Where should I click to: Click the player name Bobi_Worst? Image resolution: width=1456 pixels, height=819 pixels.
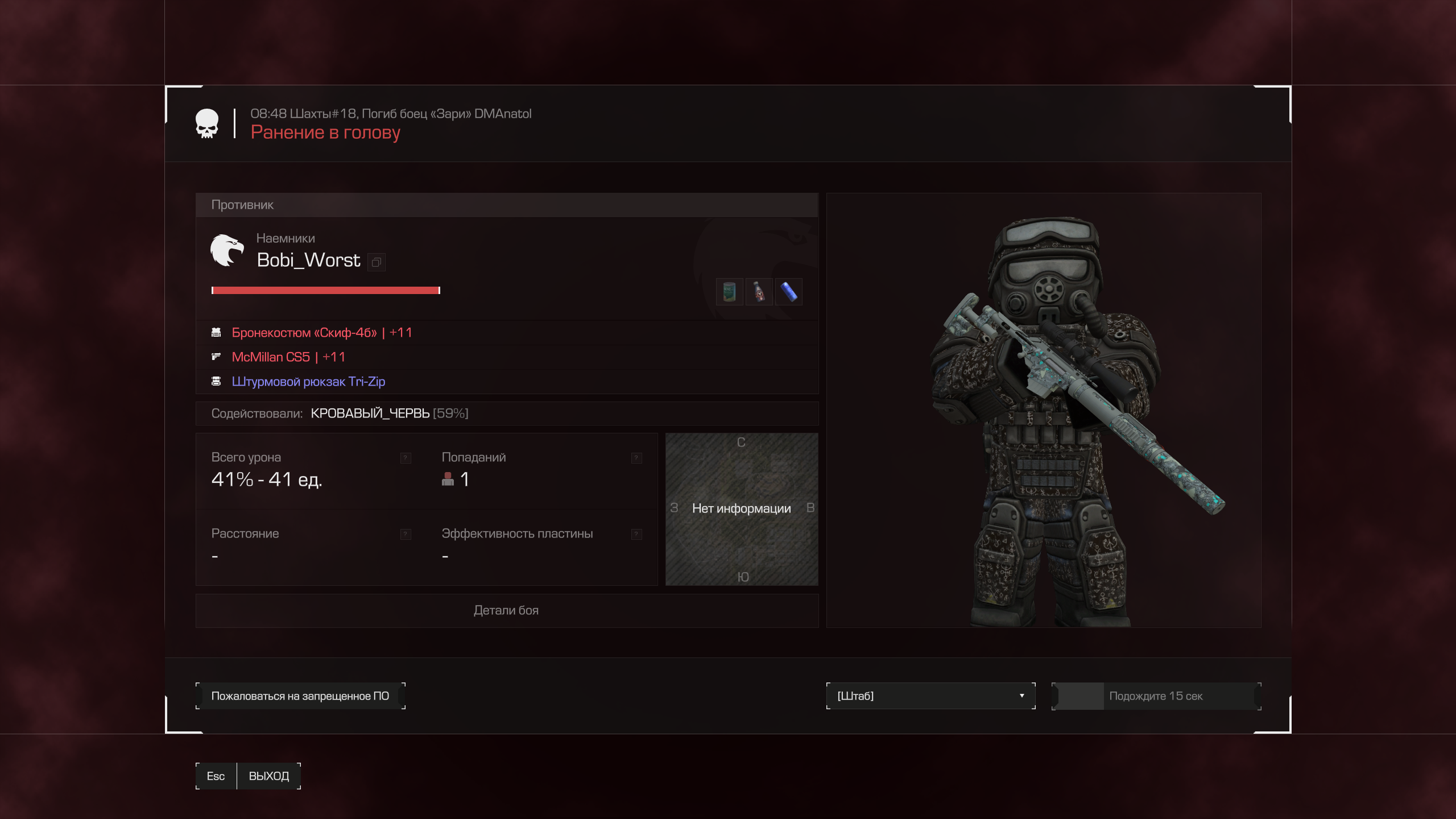click(x=308, y=260)
